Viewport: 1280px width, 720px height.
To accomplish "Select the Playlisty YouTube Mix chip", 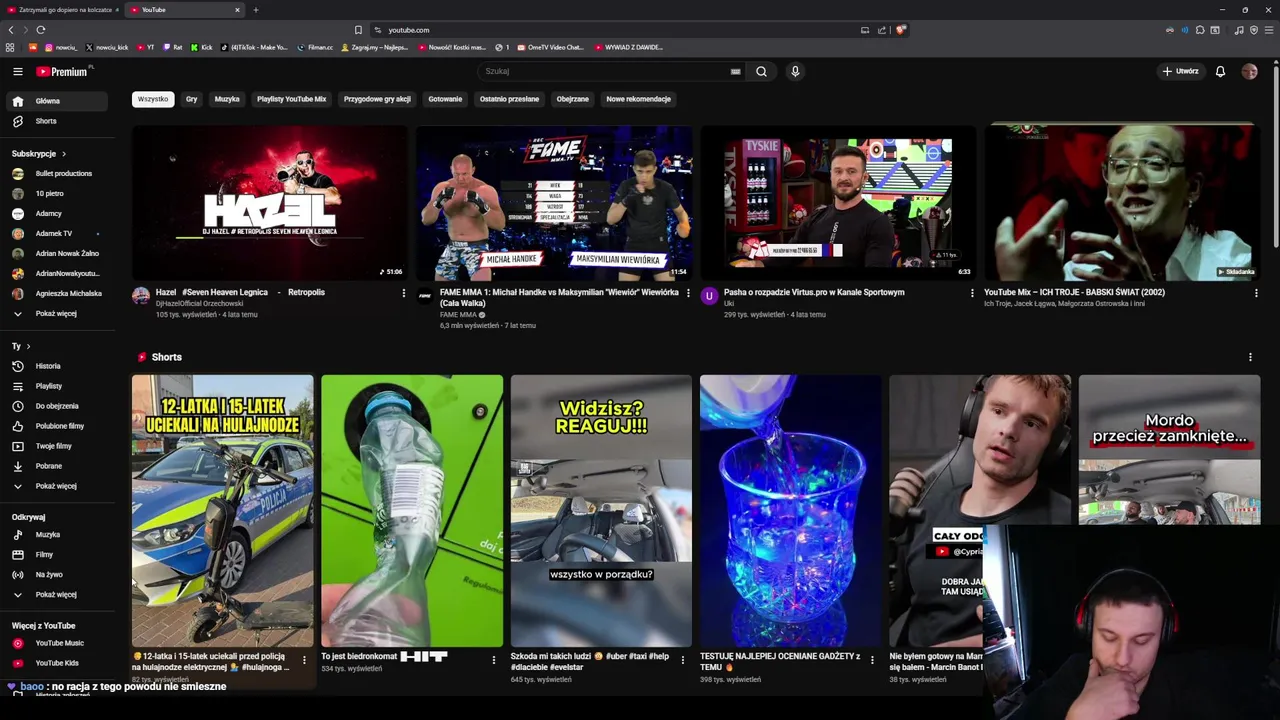I will (291, 99).
